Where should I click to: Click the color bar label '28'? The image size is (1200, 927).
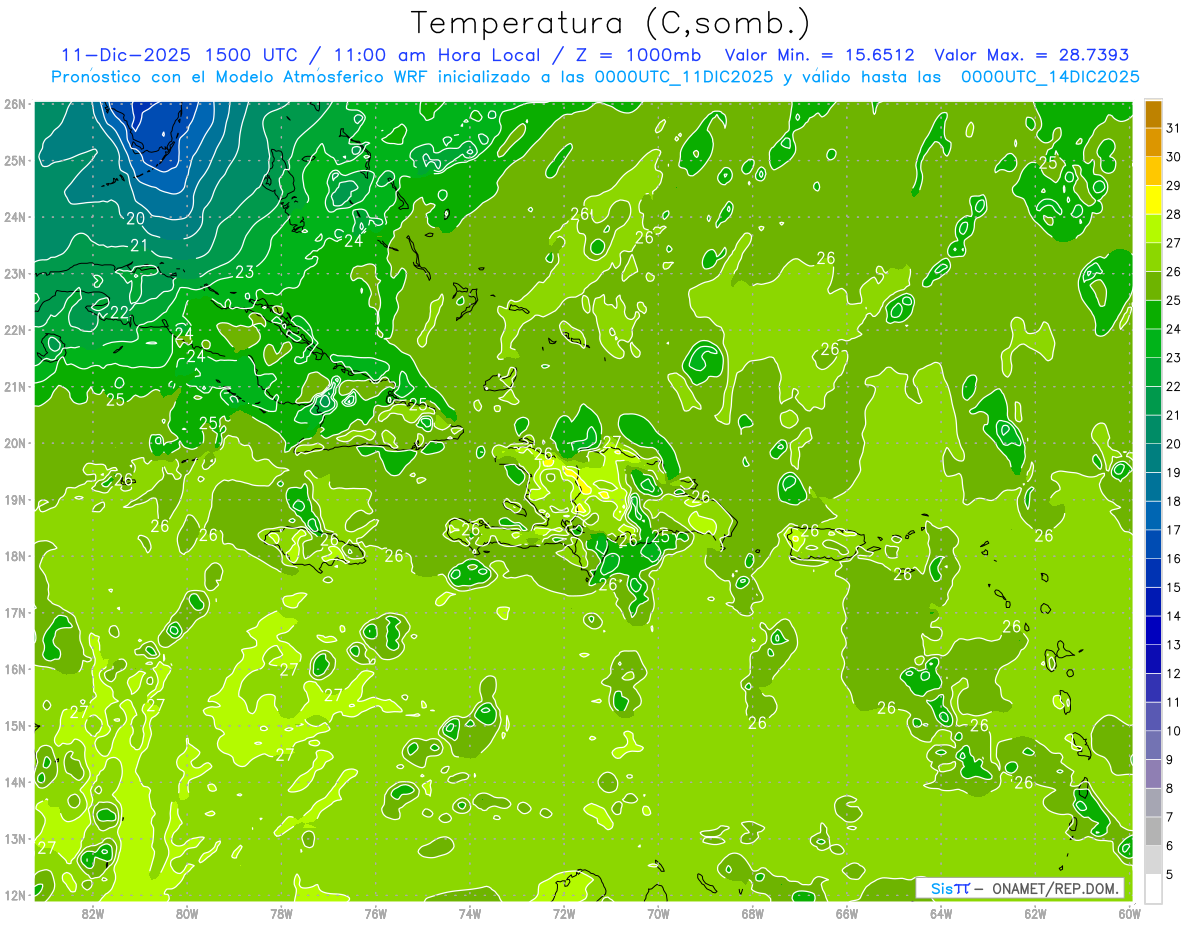click(x=1174, y=214)
